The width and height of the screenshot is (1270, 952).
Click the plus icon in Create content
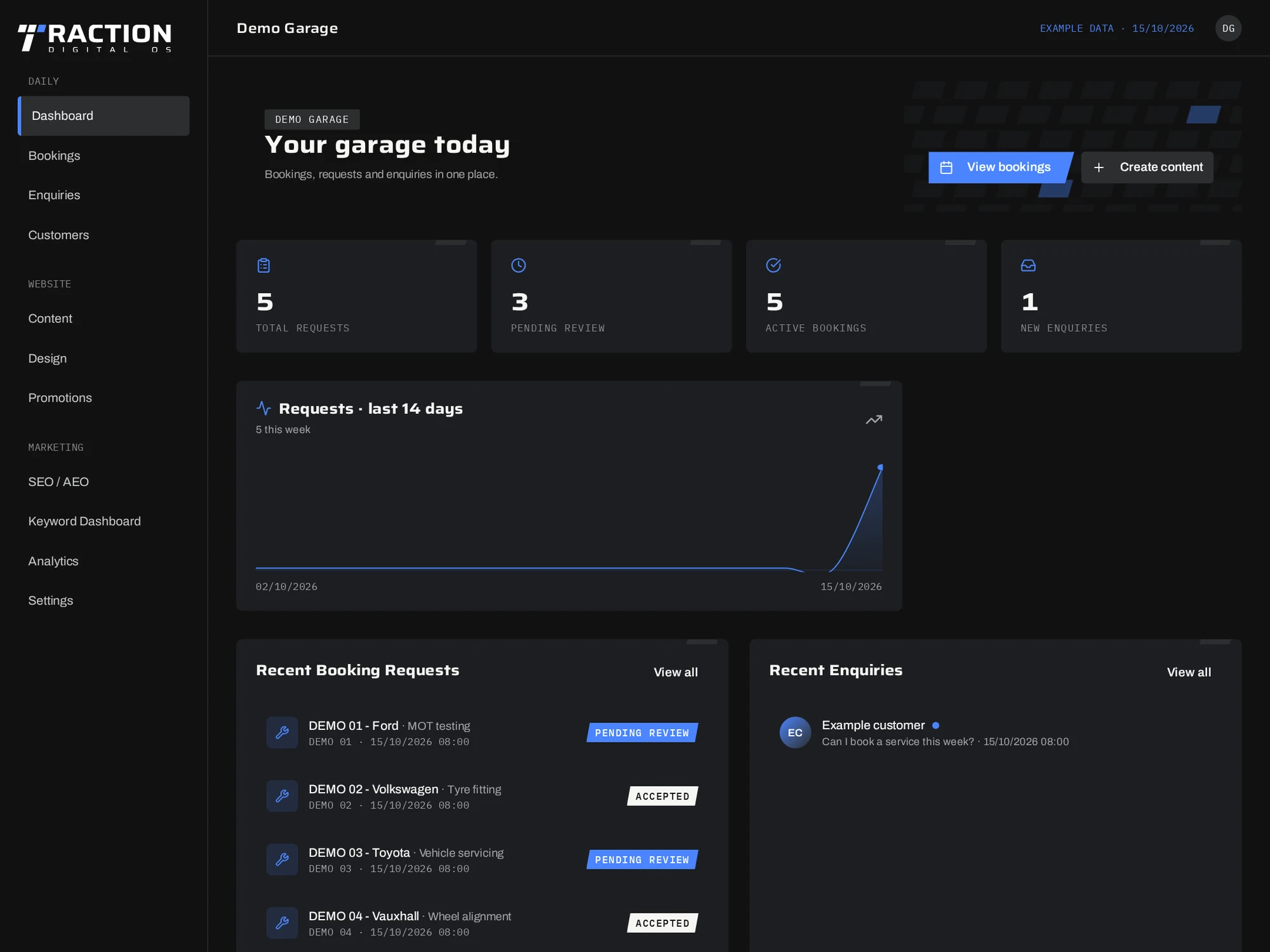(x=1099, y=168)
